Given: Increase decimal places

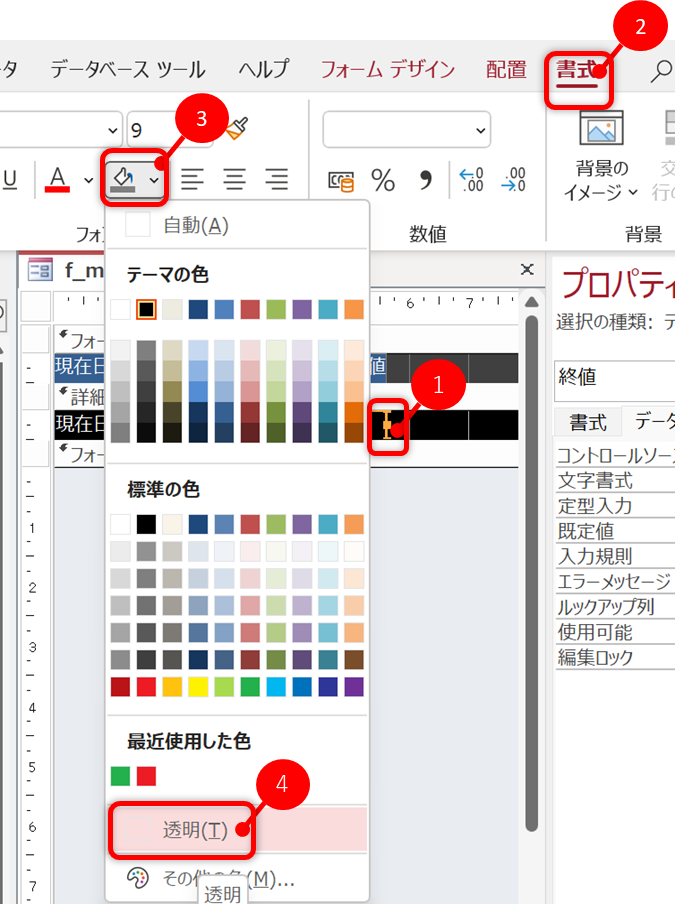Looking at the screenshot, I should [x=471, y=179].
